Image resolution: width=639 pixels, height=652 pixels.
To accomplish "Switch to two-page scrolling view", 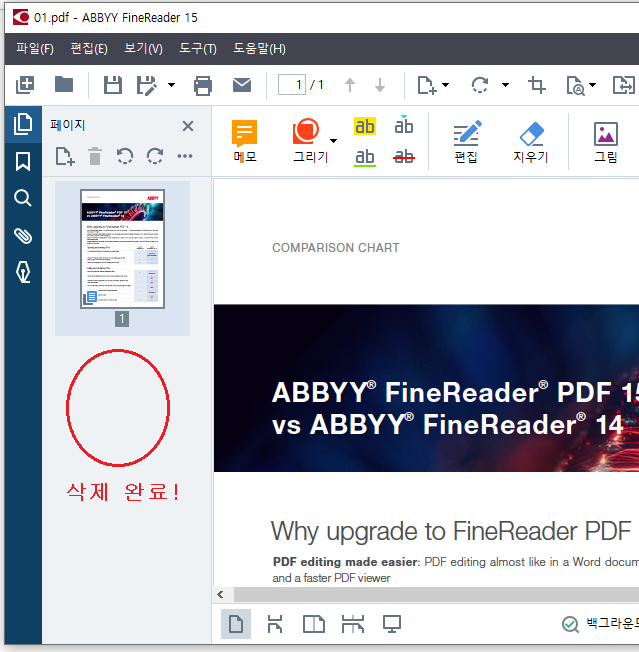I will click(x=353, y=624).
